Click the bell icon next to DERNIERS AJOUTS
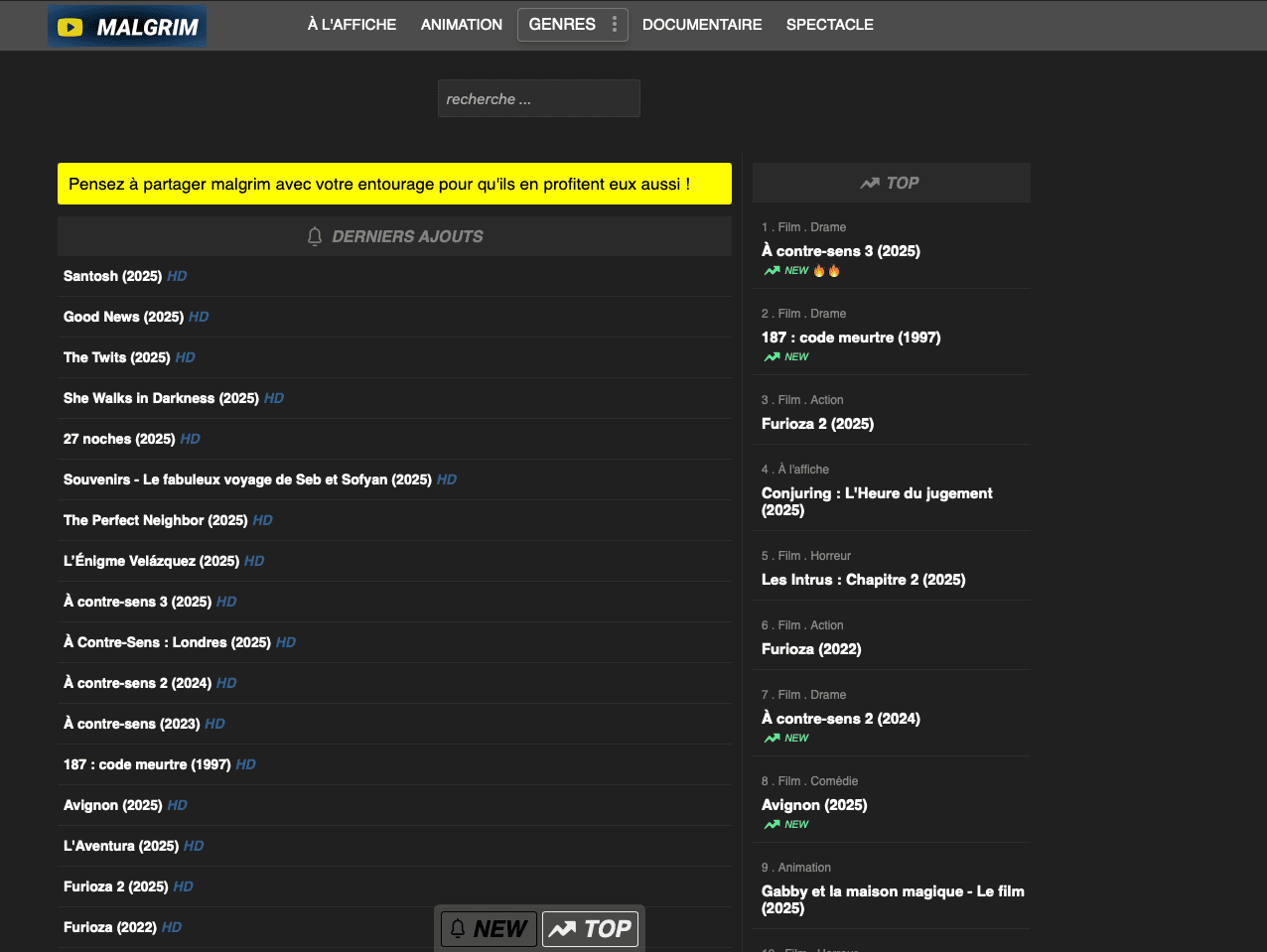1267x952 pixels. point(315,236)
